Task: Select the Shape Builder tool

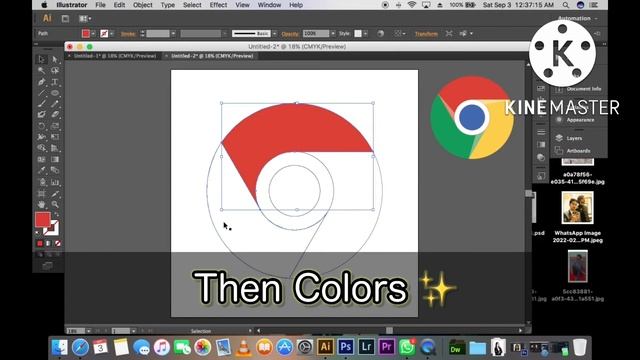Action: coord(42,148)
